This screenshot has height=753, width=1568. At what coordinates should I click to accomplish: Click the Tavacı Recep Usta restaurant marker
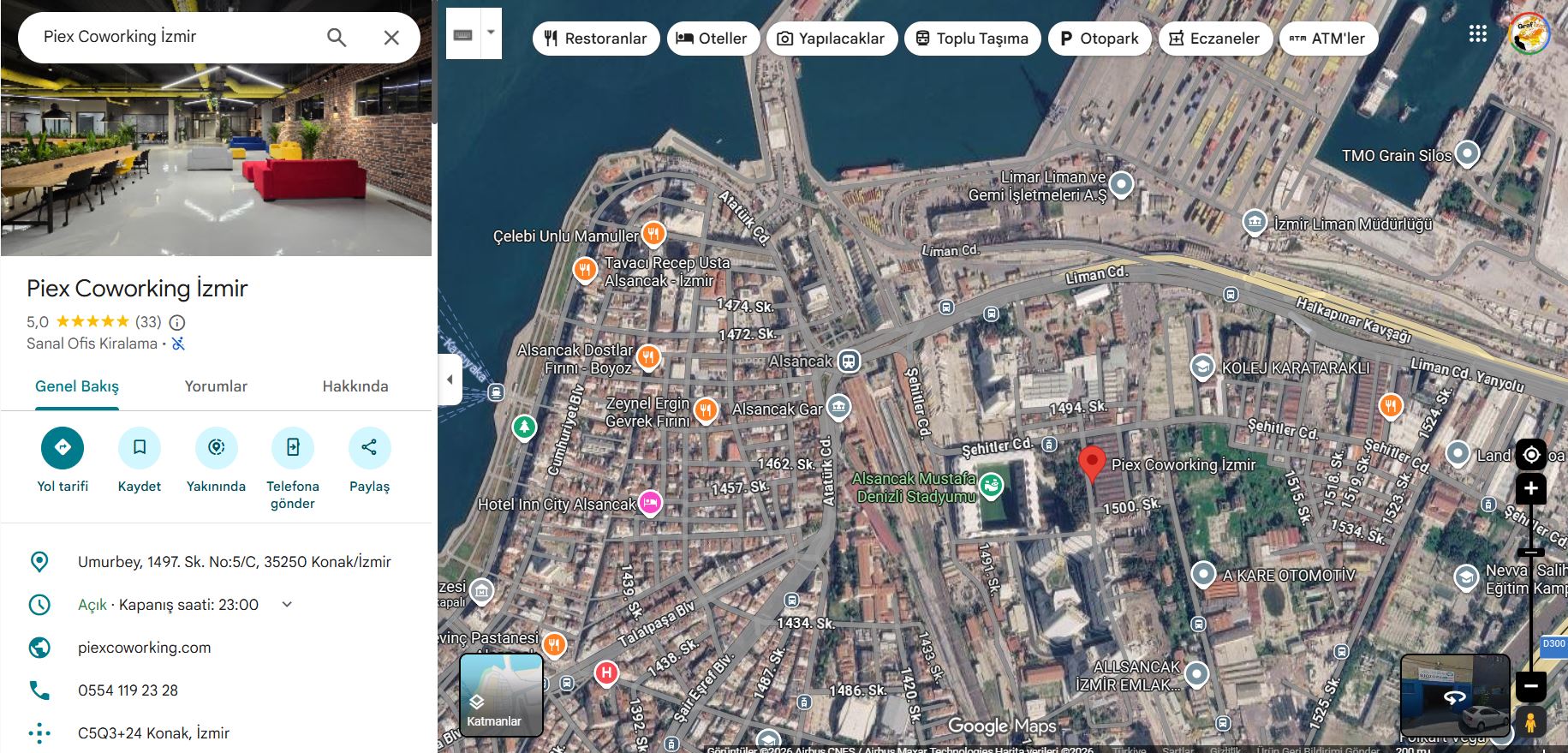(x=585, y=271)
